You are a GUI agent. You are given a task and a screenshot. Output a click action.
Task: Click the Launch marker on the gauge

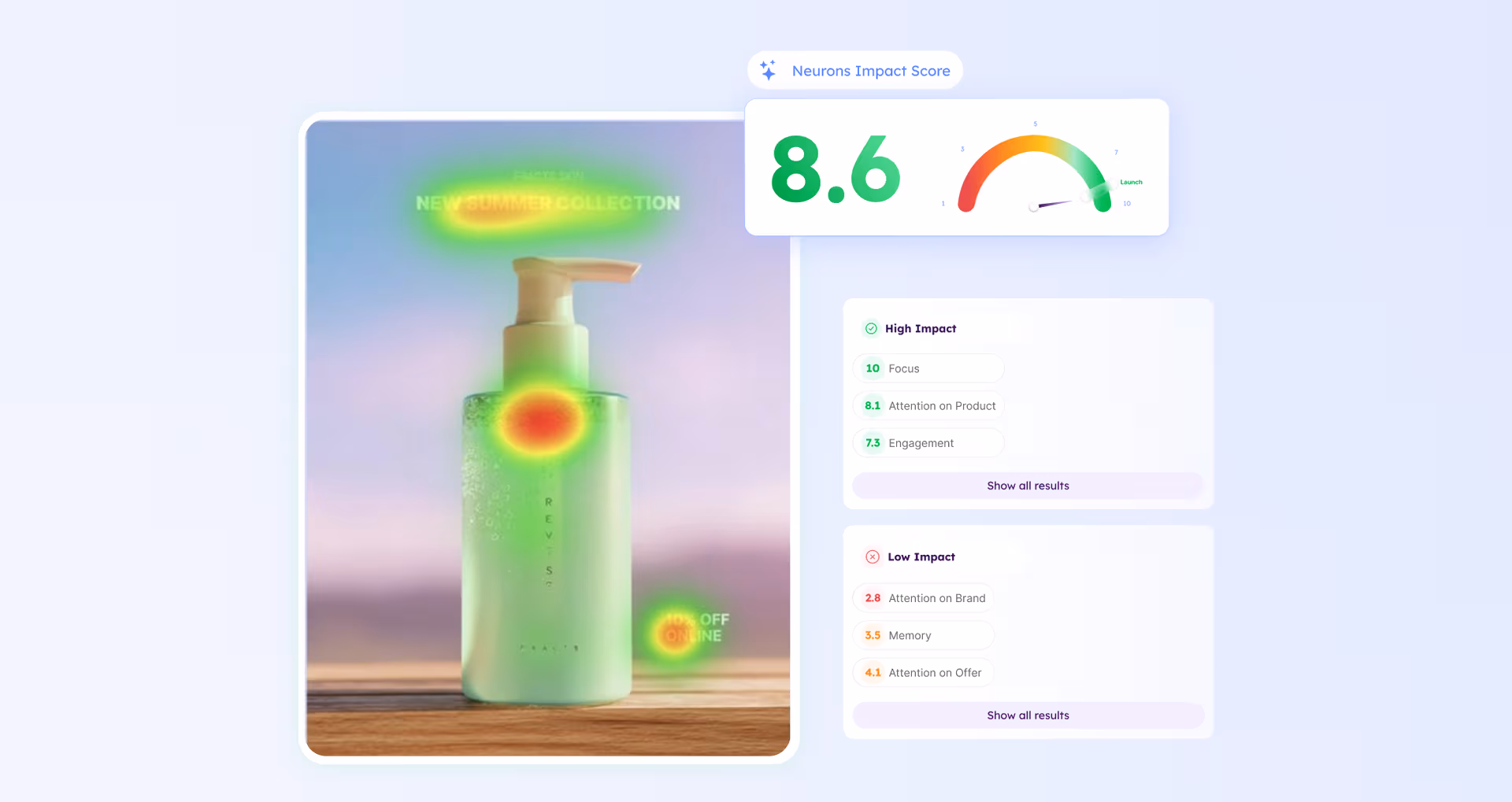pos(1130,182)
